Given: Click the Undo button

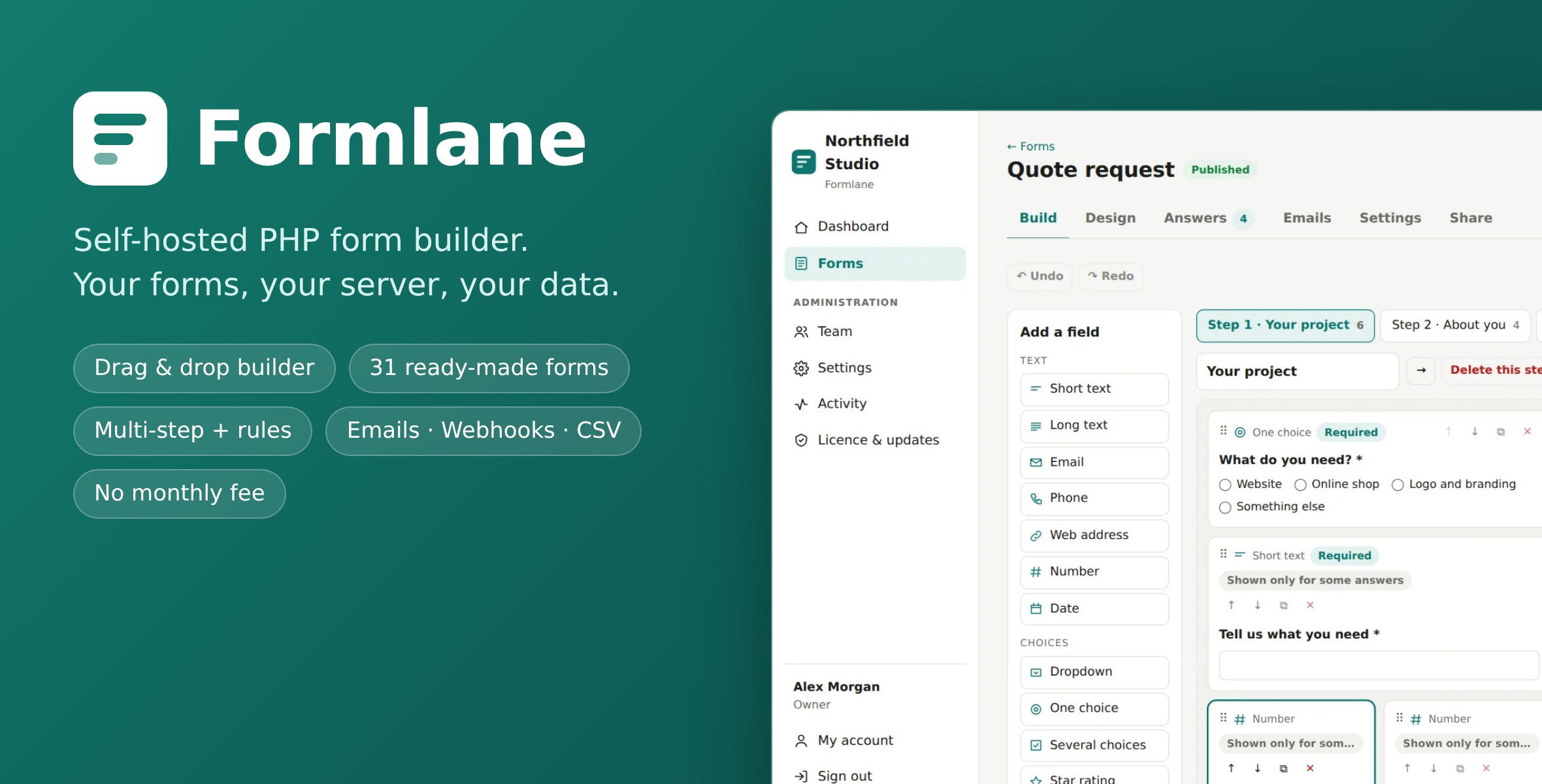Looking at the screenshot, I should (x=1040, y=276).
